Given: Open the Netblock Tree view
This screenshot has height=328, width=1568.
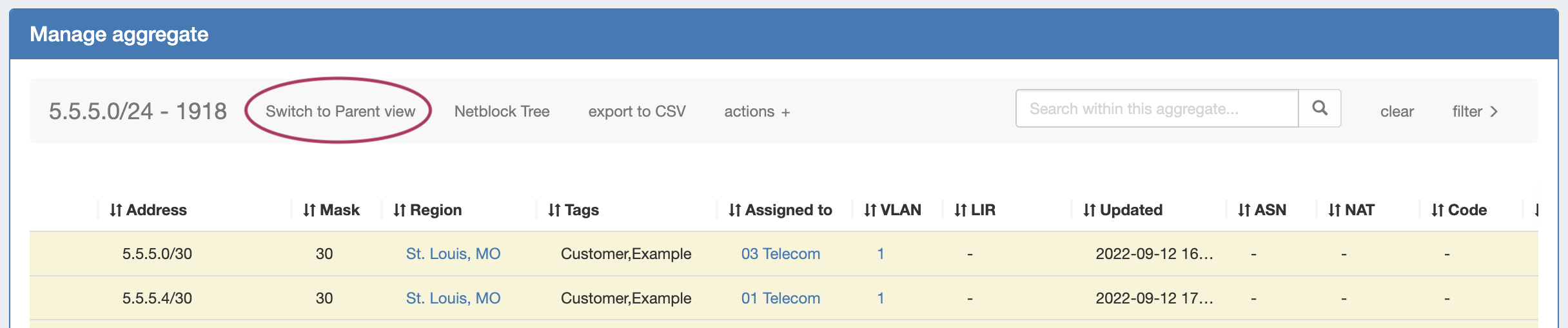Looking at the screenshot, I should point(502,111).
